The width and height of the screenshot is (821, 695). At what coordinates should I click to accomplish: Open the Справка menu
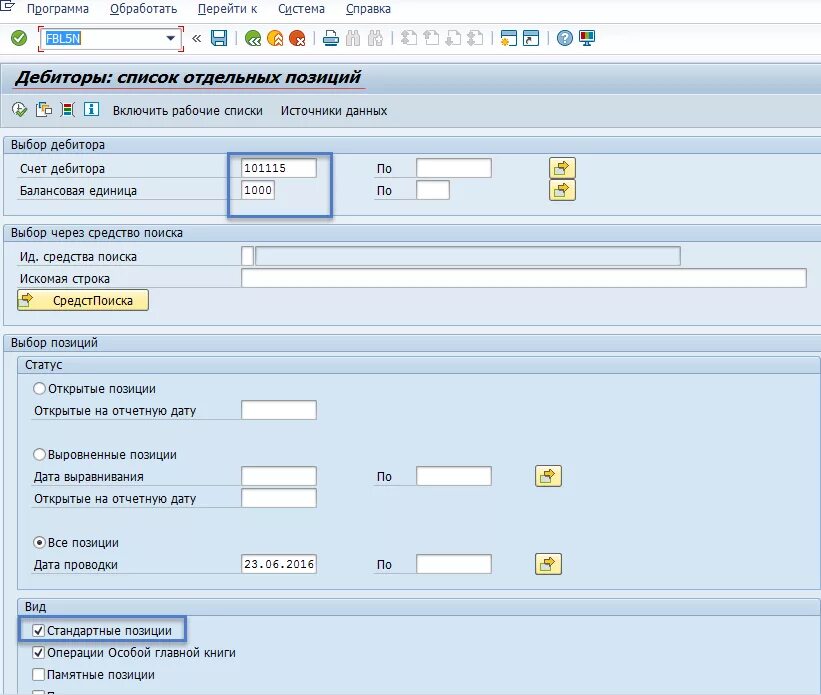(x=368, y=9)
